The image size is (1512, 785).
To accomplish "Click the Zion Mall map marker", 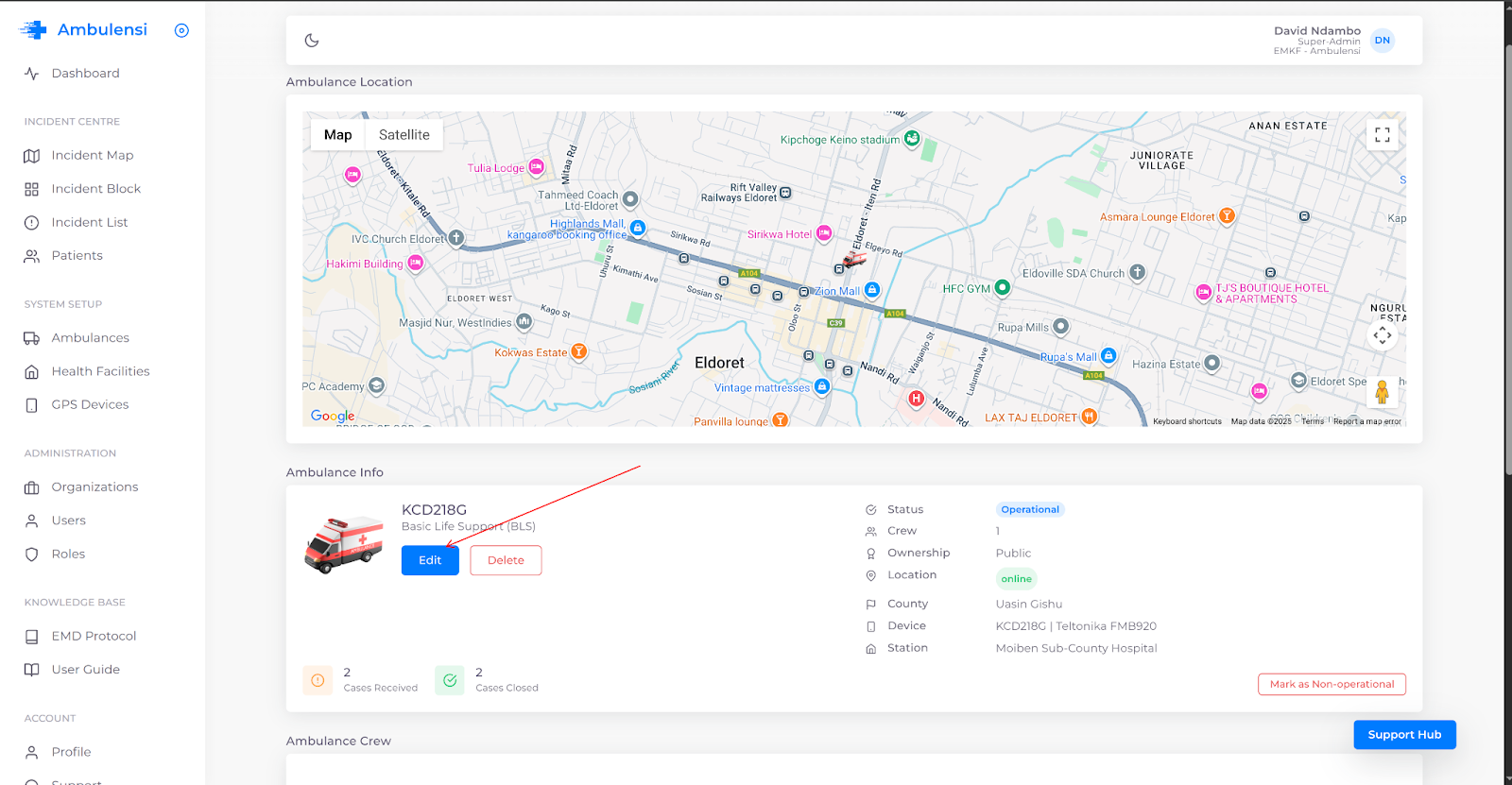I will [x=872, y=290].
